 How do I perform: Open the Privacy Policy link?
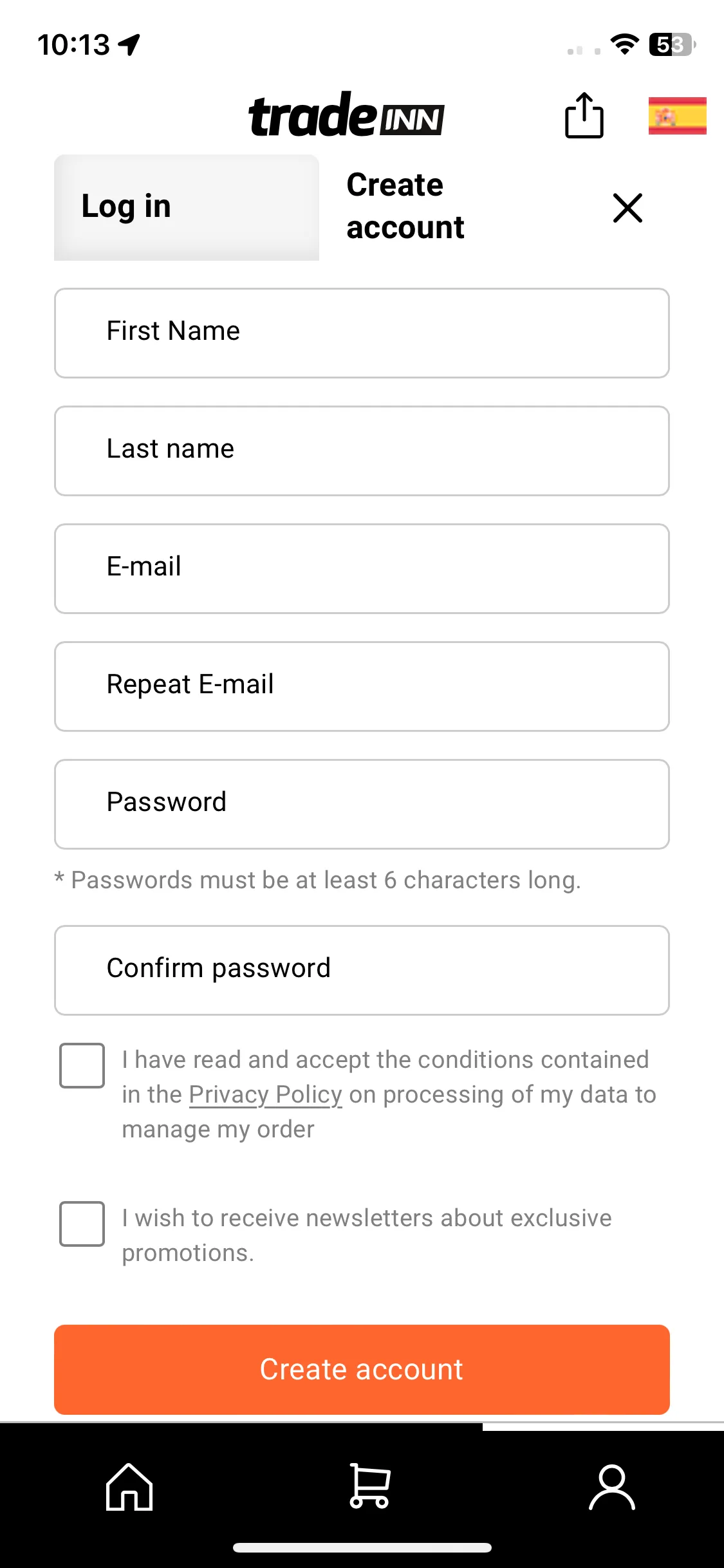(266, 1094)
